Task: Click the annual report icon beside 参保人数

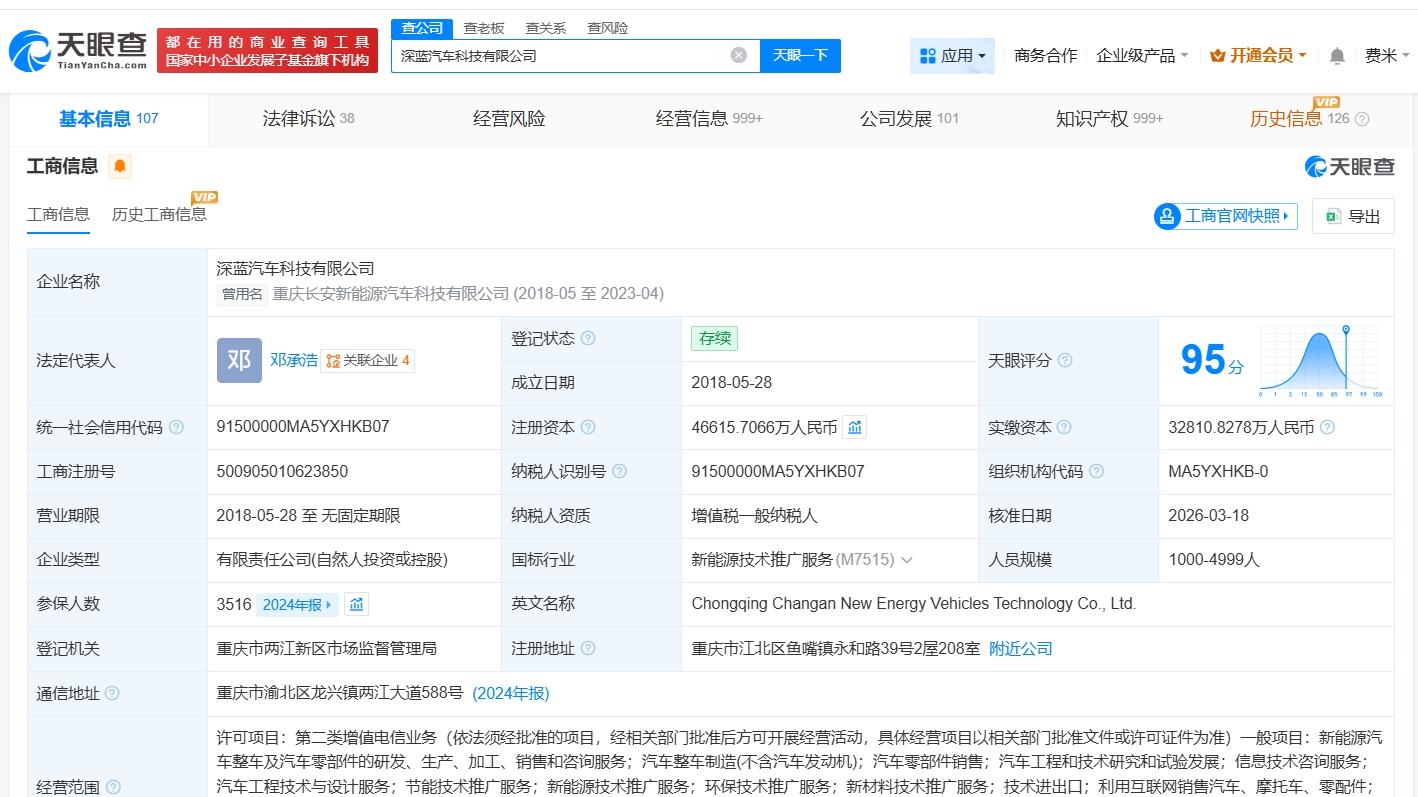Action: point(356,603)
